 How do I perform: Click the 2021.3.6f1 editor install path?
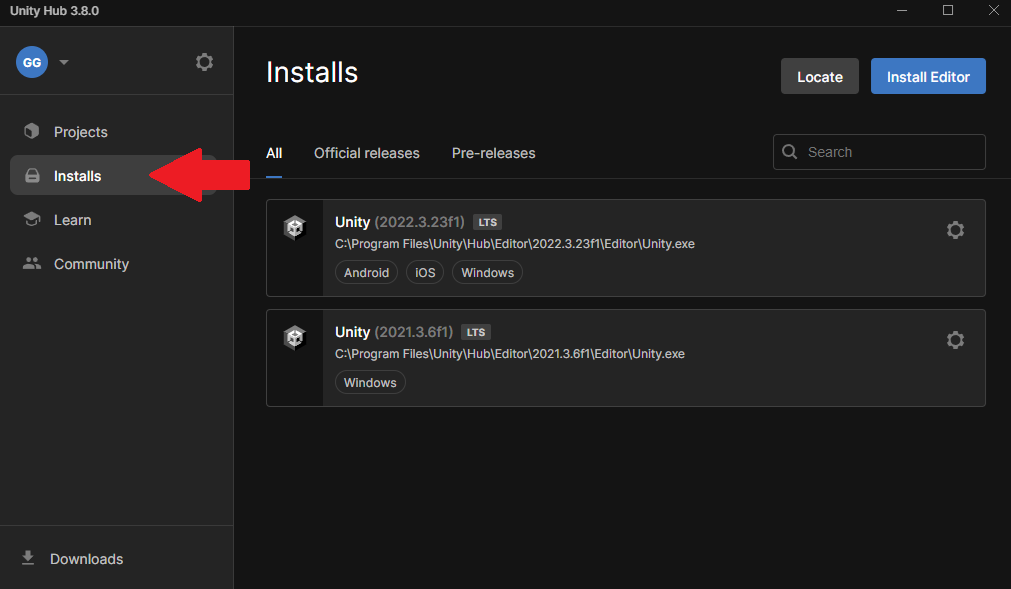(x=509, y=354)
